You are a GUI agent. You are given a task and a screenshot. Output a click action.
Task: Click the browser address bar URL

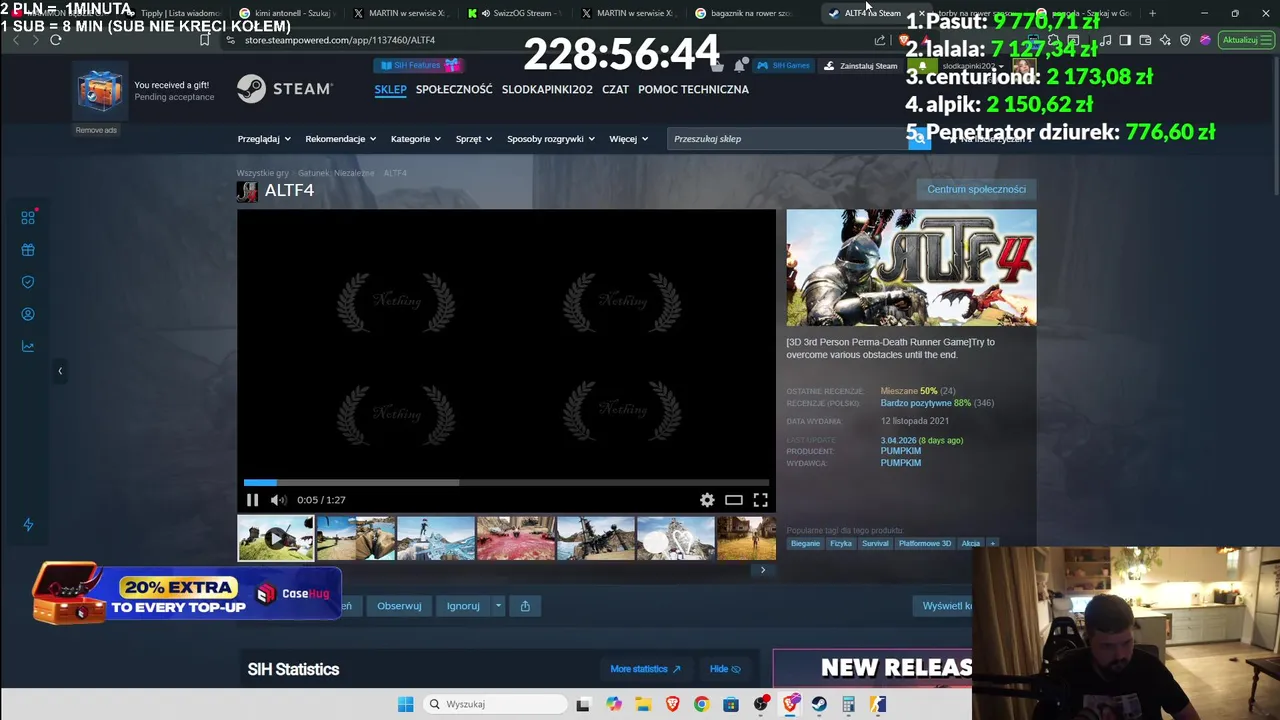pyautogui.click(x=340, y=40)
